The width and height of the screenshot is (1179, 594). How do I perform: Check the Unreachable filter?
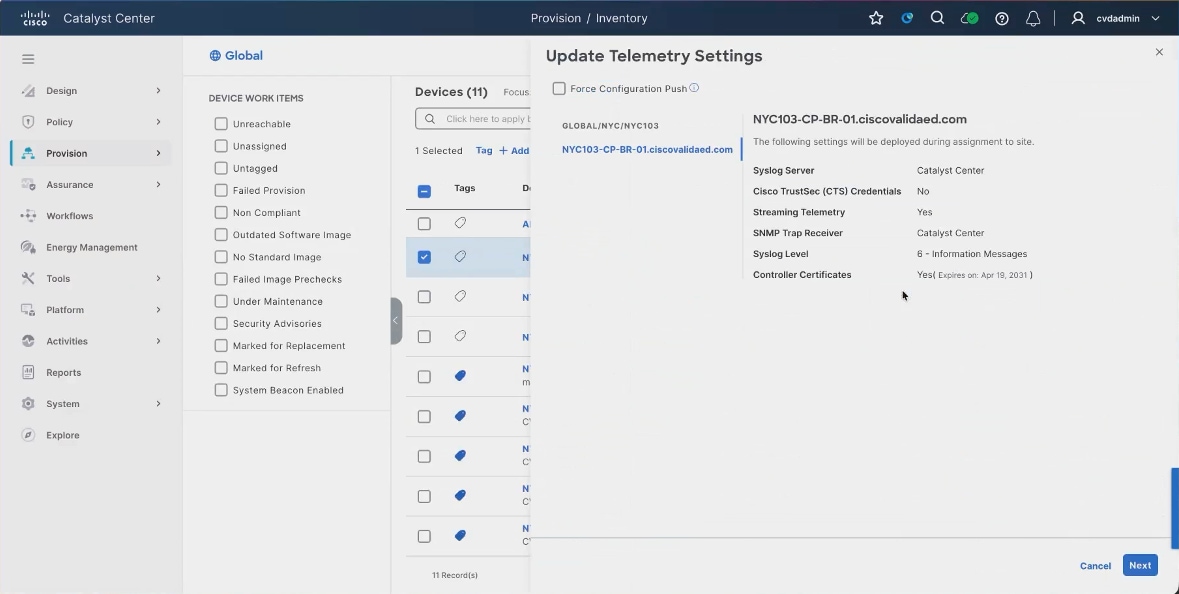tap(221, 124)
